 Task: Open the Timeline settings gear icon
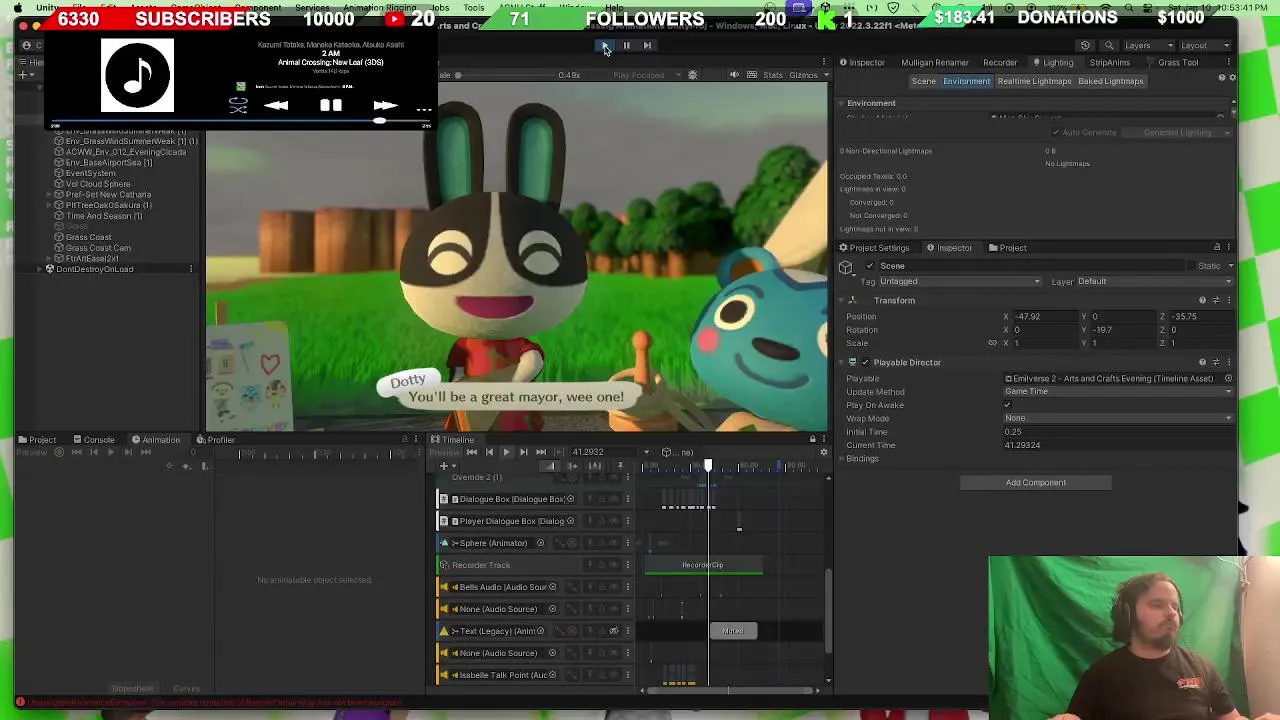coord(824,452)
